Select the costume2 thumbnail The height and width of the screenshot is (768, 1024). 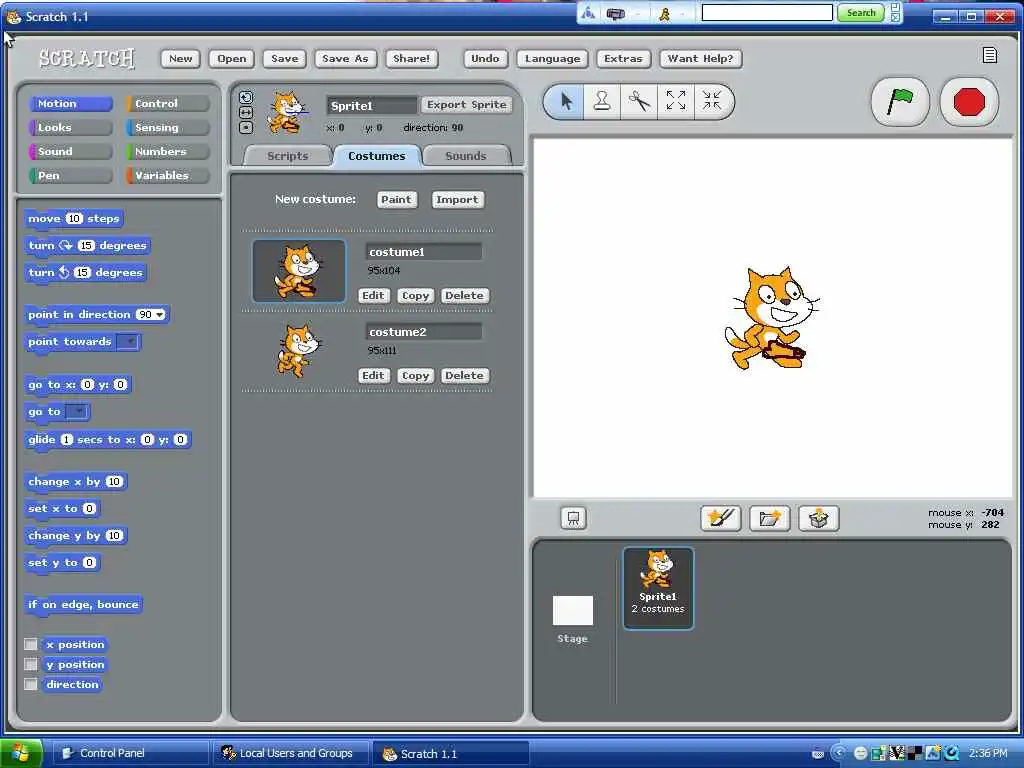click(299, 351)
